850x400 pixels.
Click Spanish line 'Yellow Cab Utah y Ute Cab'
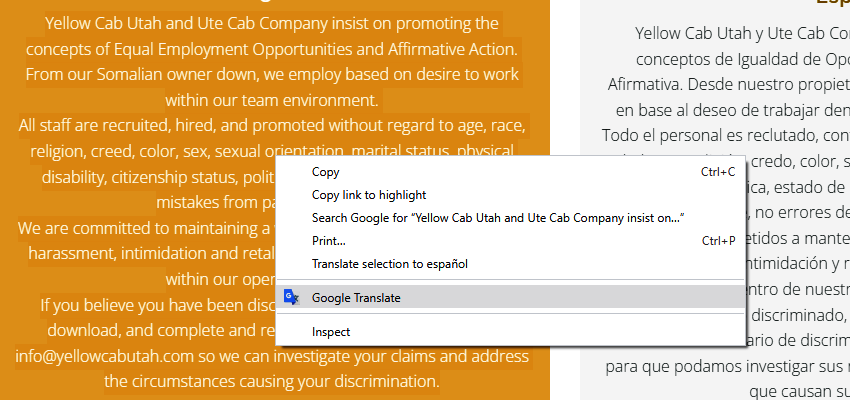tap(743, 33)
